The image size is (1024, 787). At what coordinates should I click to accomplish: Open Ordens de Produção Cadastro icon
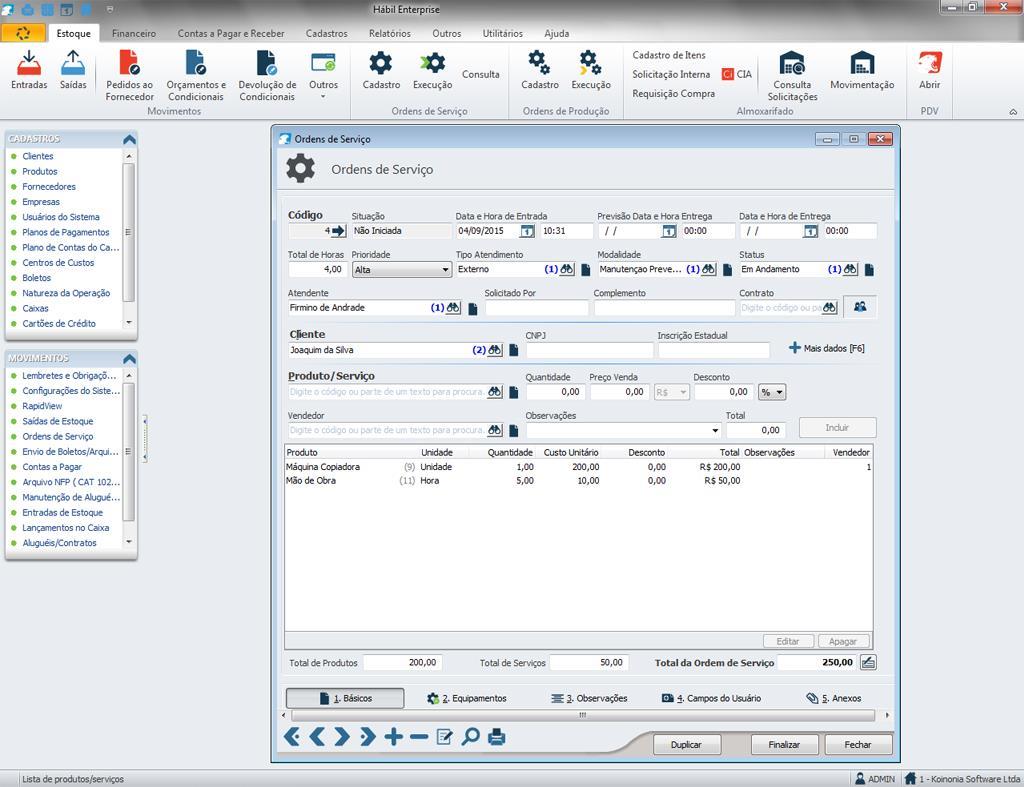539,70
